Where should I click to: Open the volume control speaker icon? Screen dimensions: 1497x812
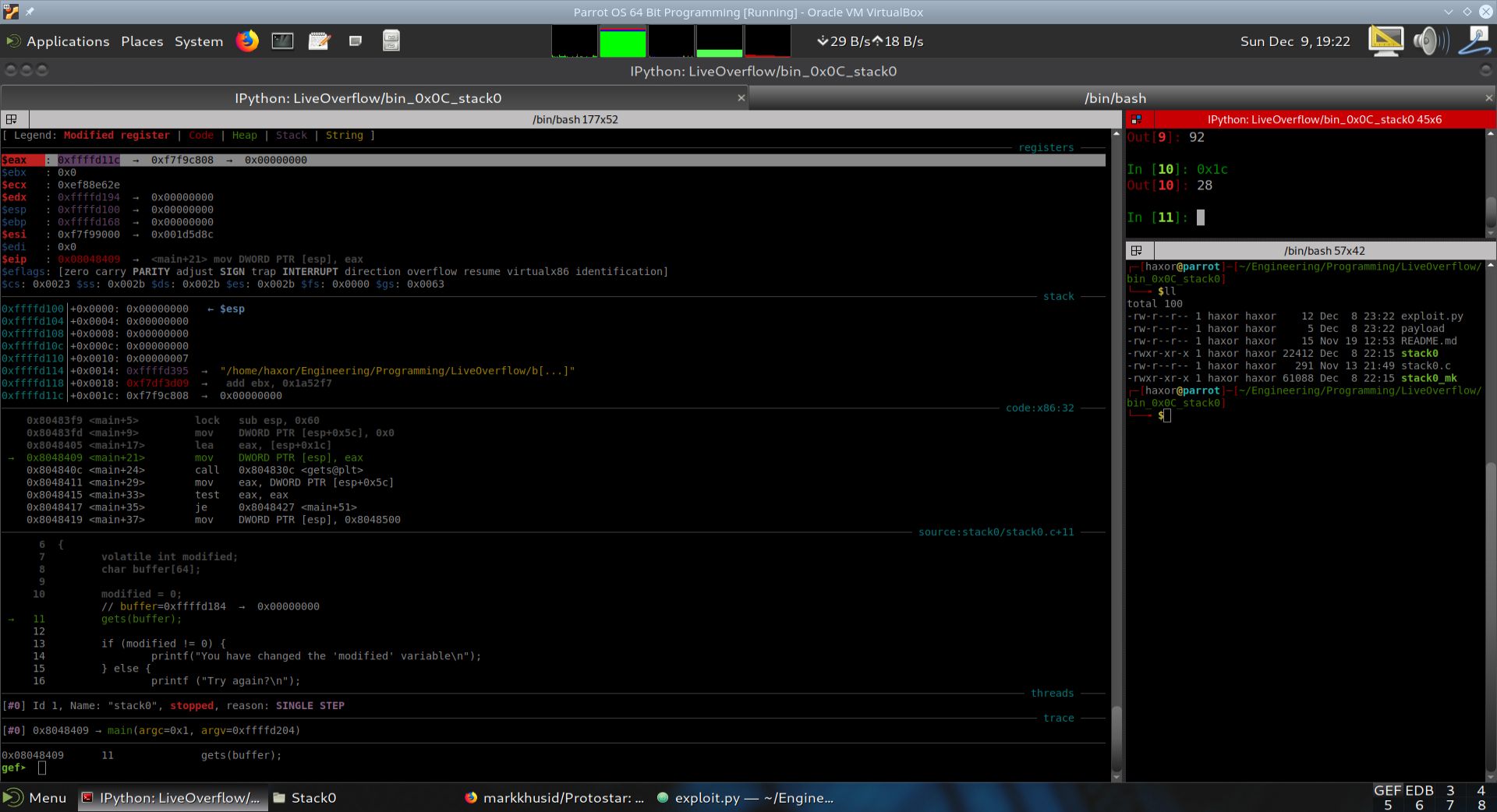[1431, 41]
